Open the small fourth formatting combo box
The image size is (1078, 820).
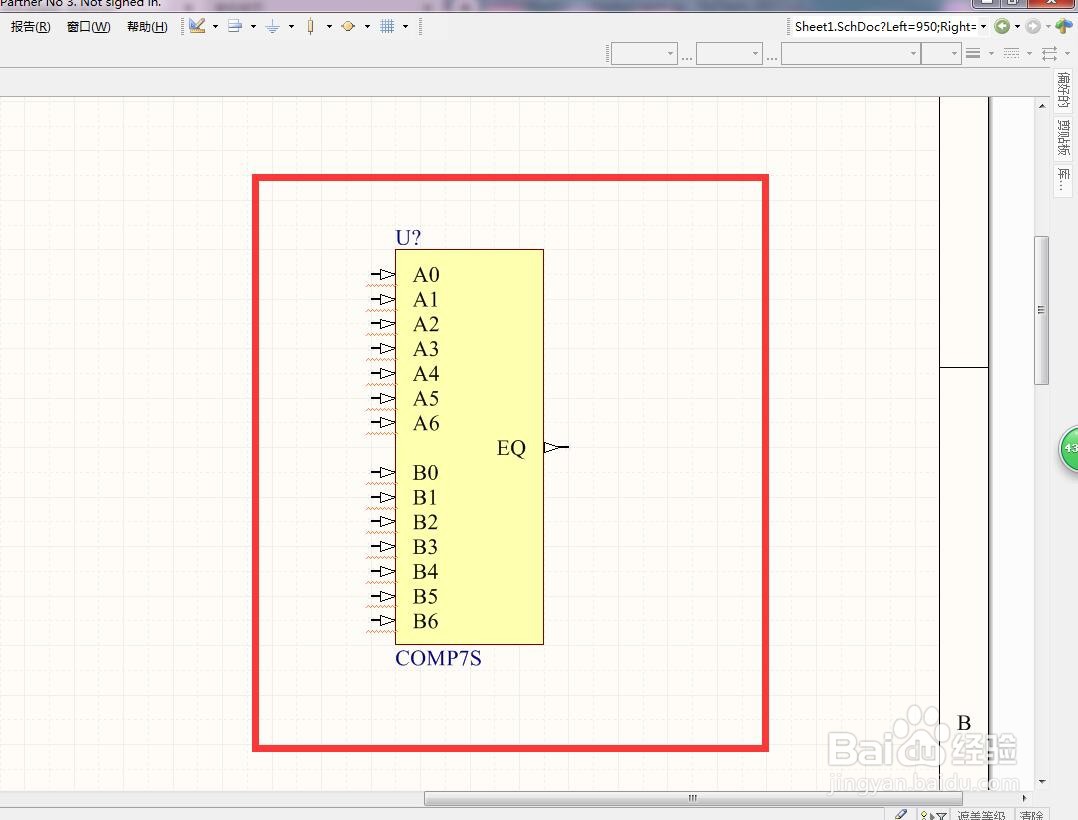coord(940,54)
